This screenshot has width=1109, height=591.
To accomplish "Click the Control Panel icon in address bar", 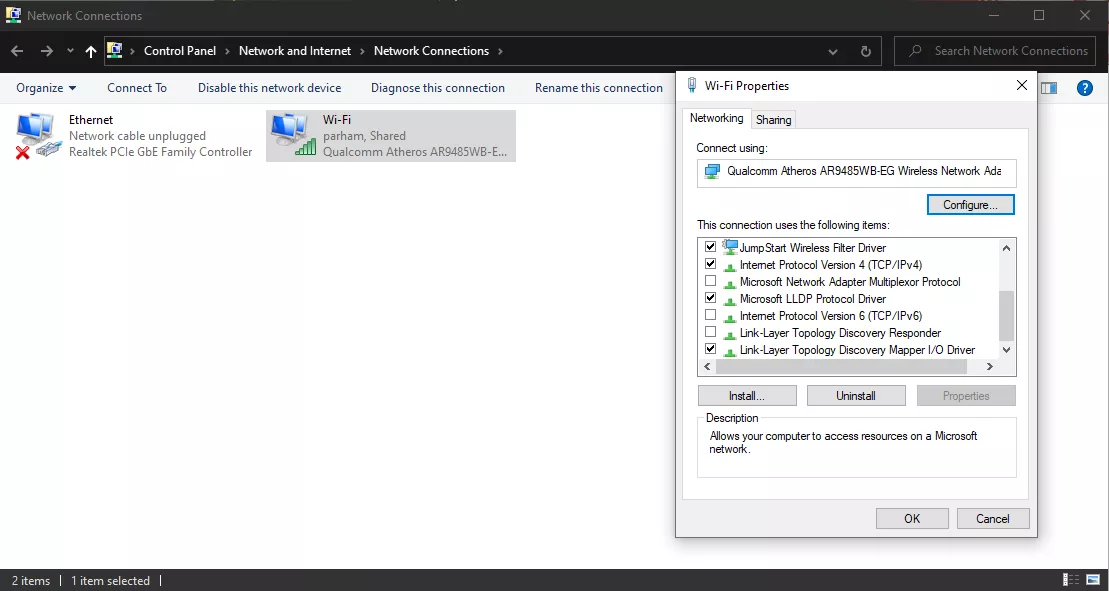I will pyautogui.click(x=115, y=50).
